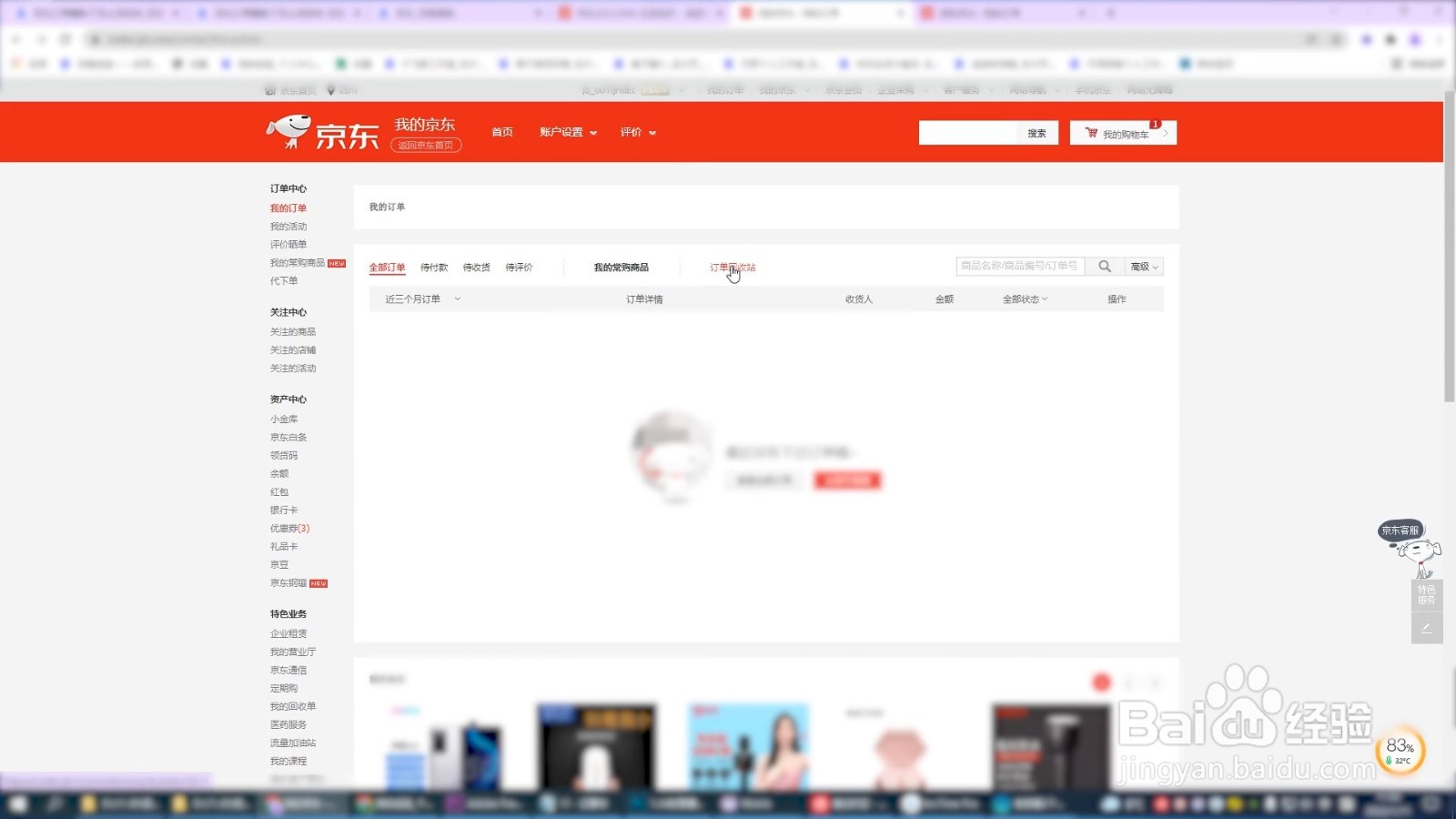
Task: Click the browser reload button
Action: point(66,39)
